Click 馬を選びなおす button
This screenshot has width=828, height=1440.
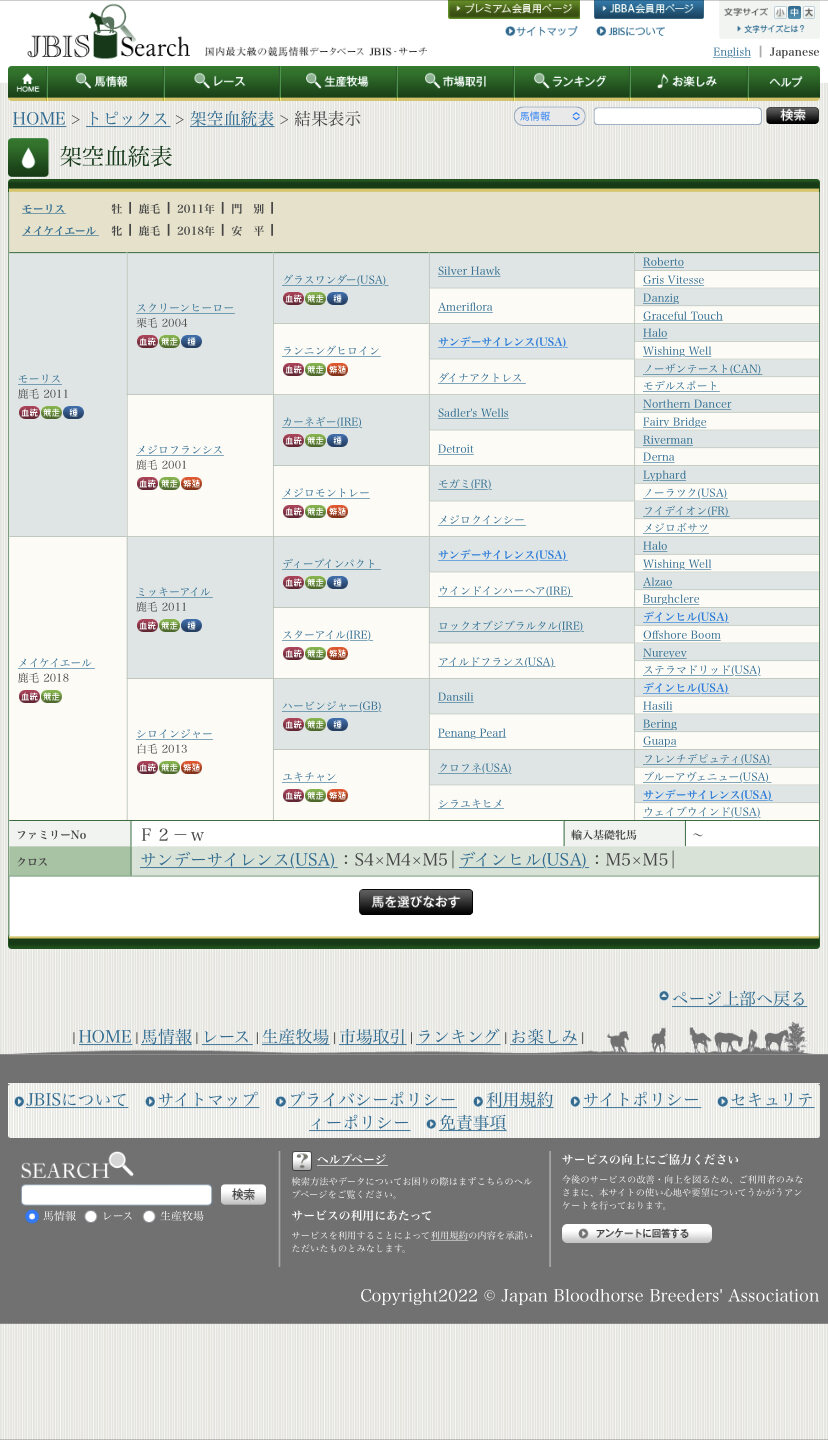(416, 902)
